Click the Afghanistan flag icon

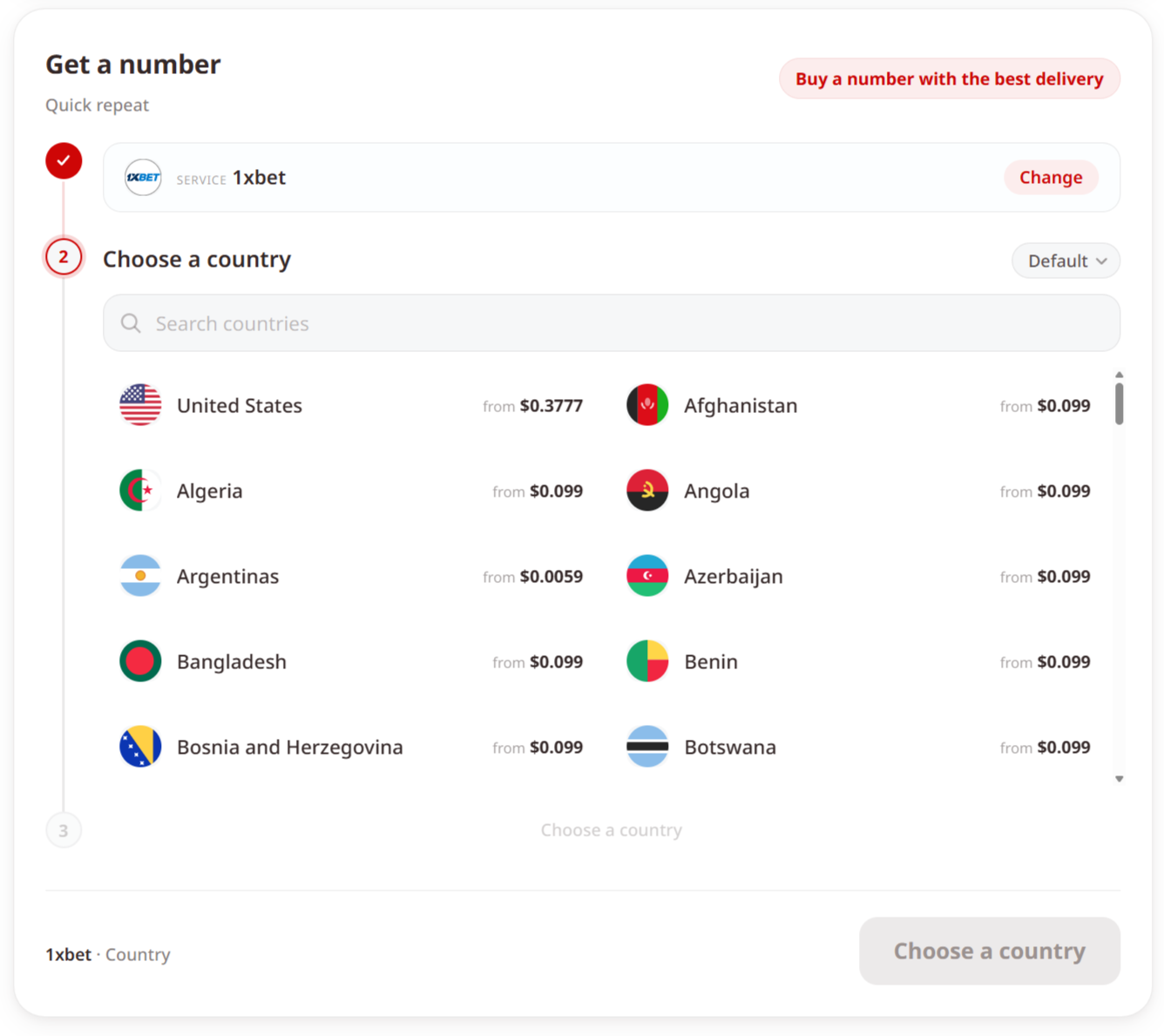click(647, 405)
